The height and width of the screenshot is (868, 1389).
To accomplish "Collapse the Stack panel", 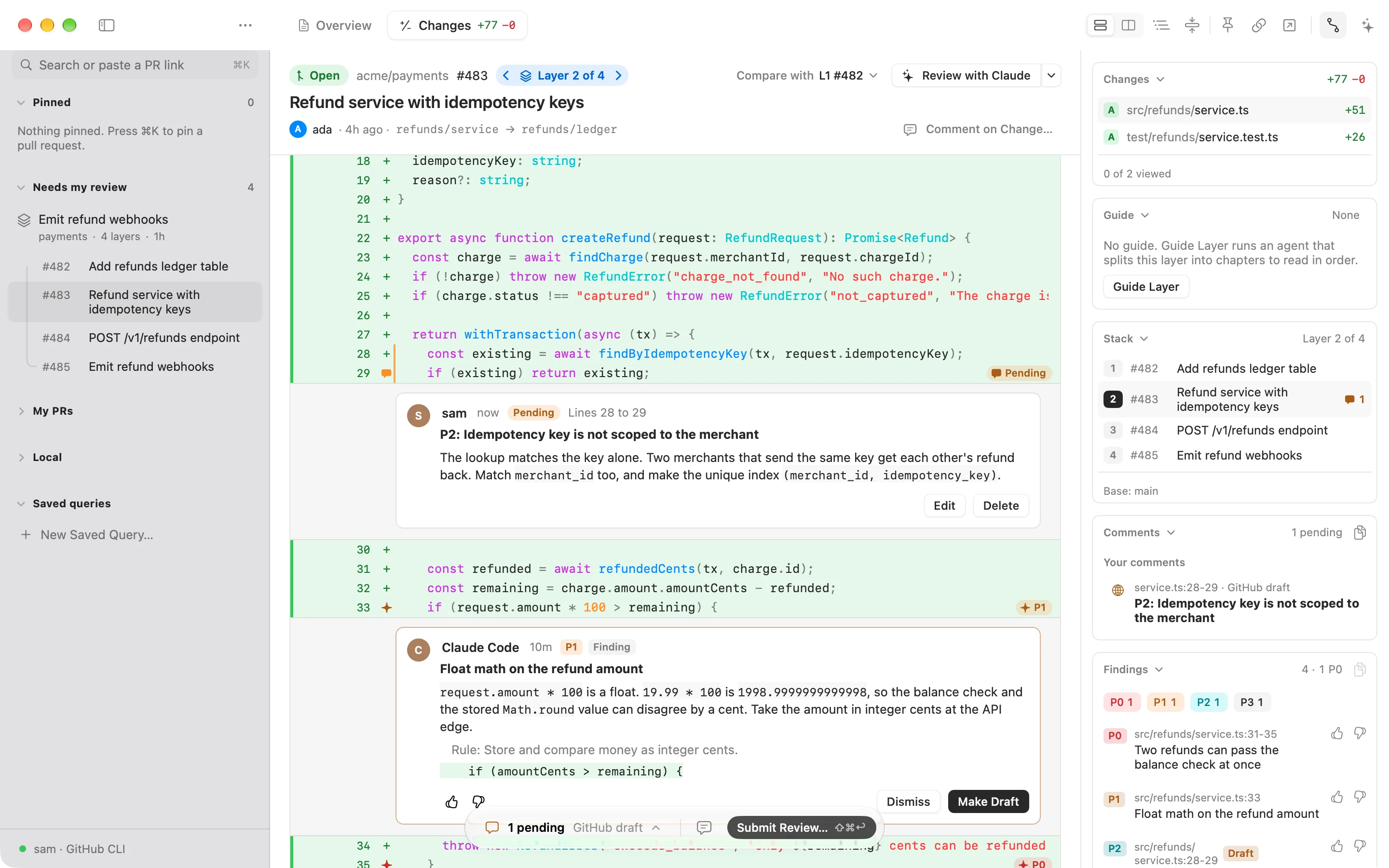I will click(1125, 339).
